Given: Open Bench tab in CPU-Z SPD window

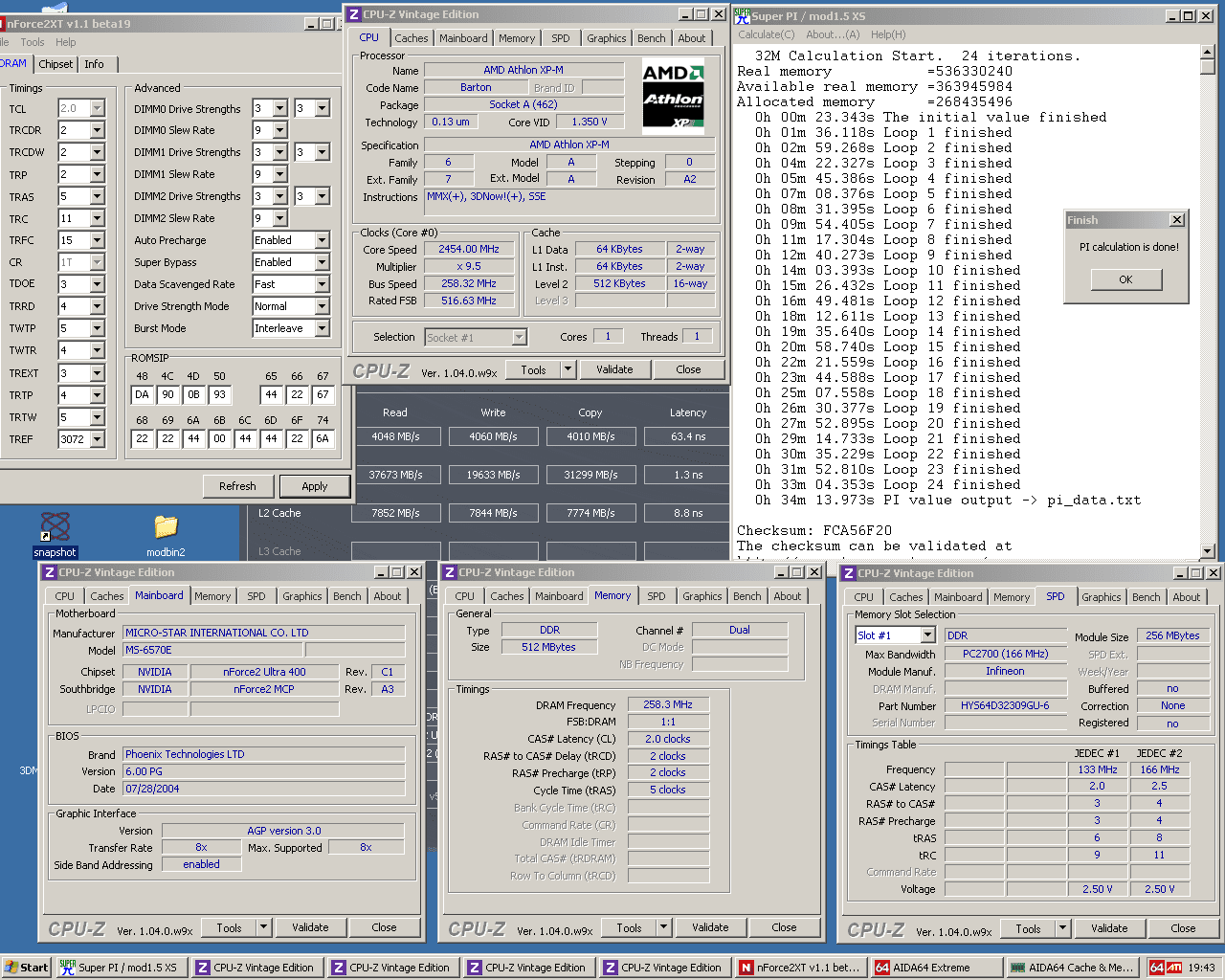Looking at the screenshot, I should (x=1146, y=597).
